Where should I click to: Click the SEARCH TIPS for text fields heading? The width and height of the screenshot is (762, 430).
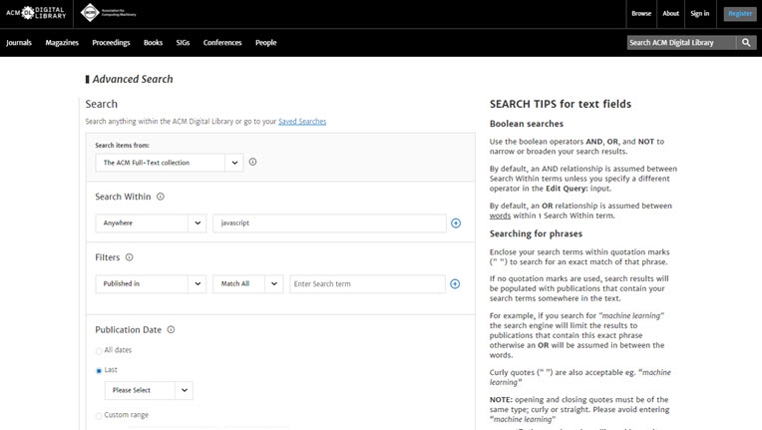pos(560,104)
